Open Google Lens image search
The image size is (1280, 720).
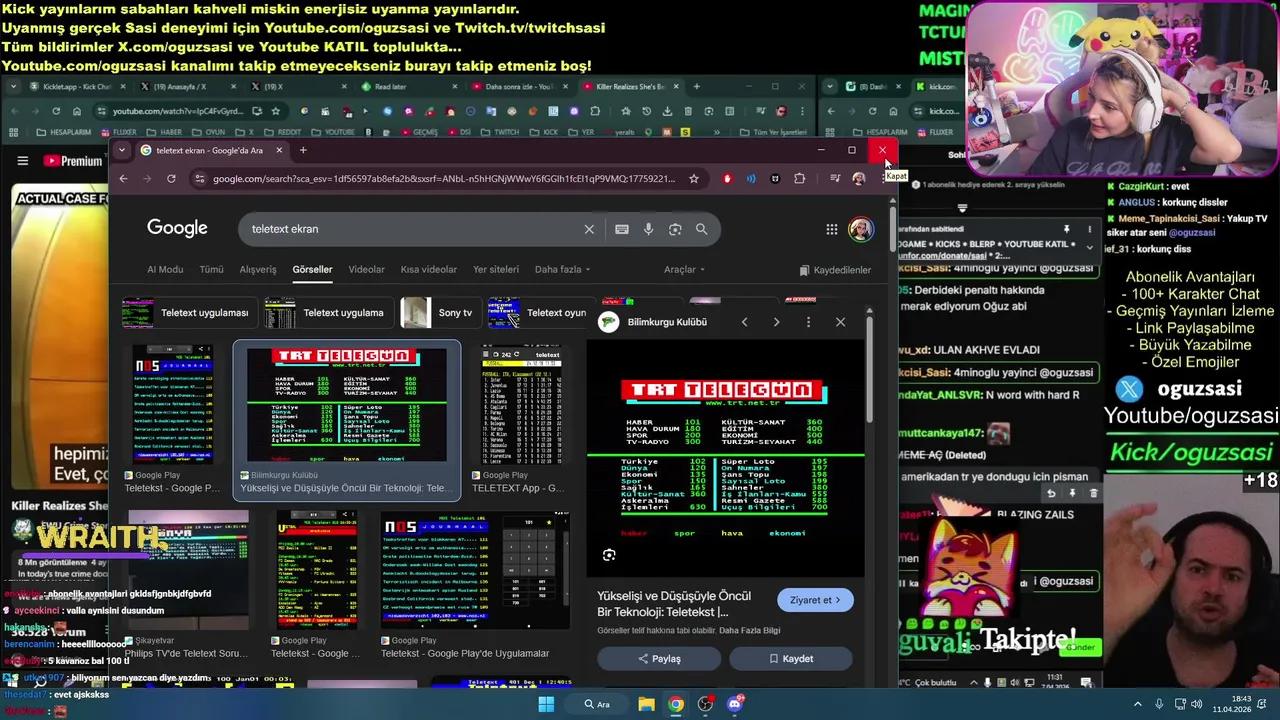tap(675, 229)
